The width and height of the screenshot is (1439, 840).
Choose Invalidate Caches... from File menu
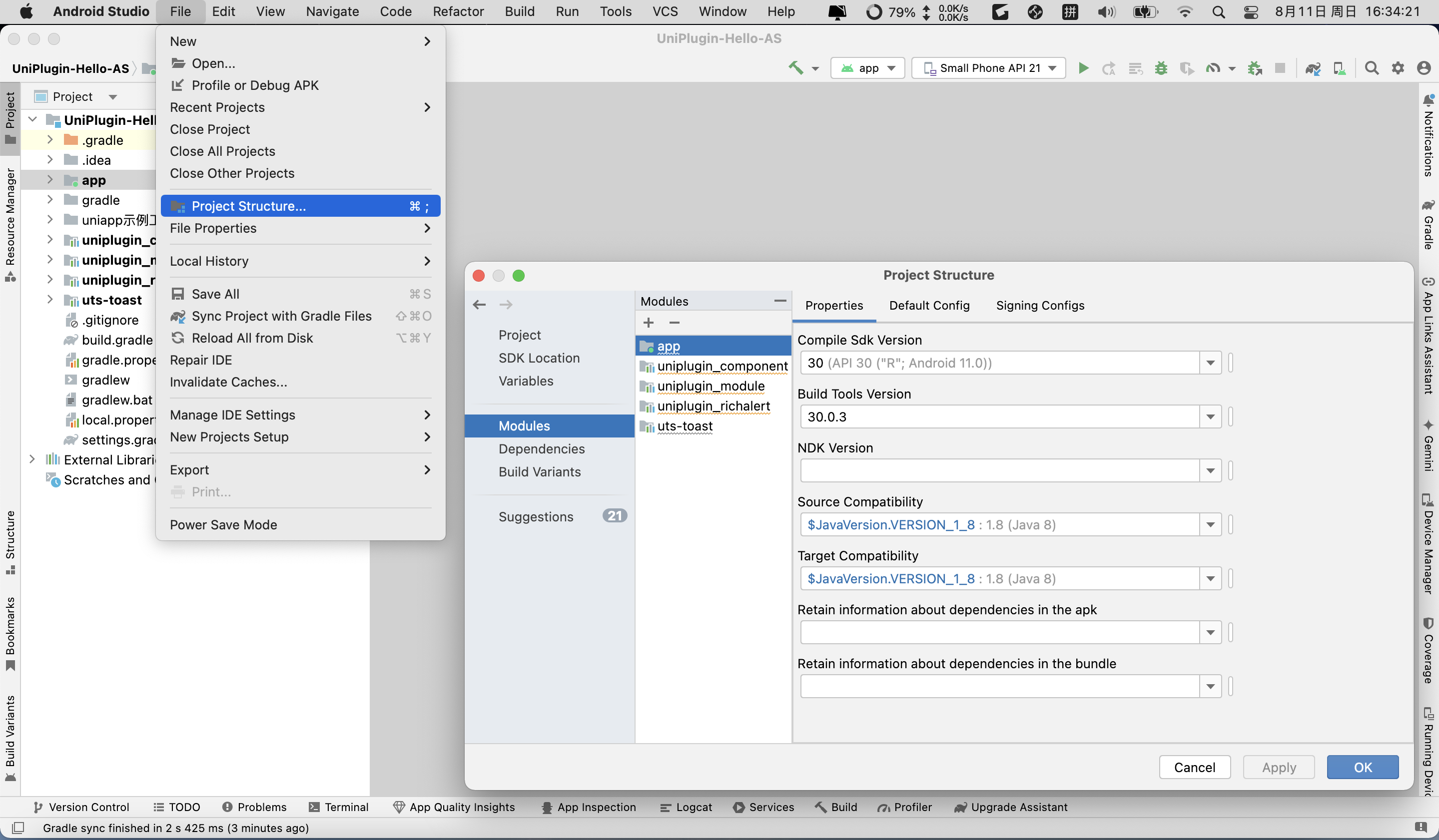click(300, 382)
